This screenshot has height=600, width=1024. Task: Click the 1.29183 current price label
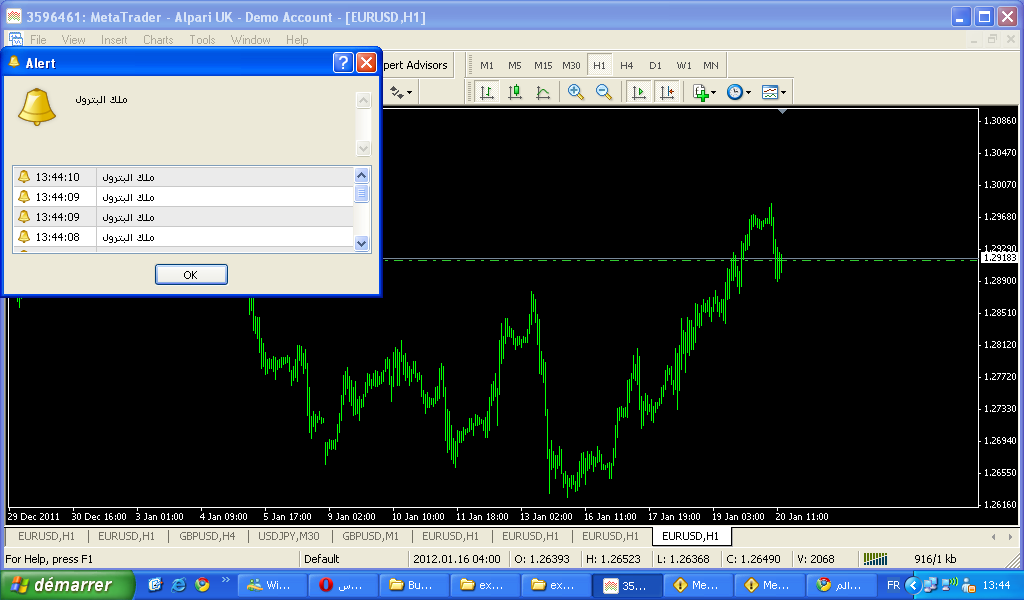1000,258
